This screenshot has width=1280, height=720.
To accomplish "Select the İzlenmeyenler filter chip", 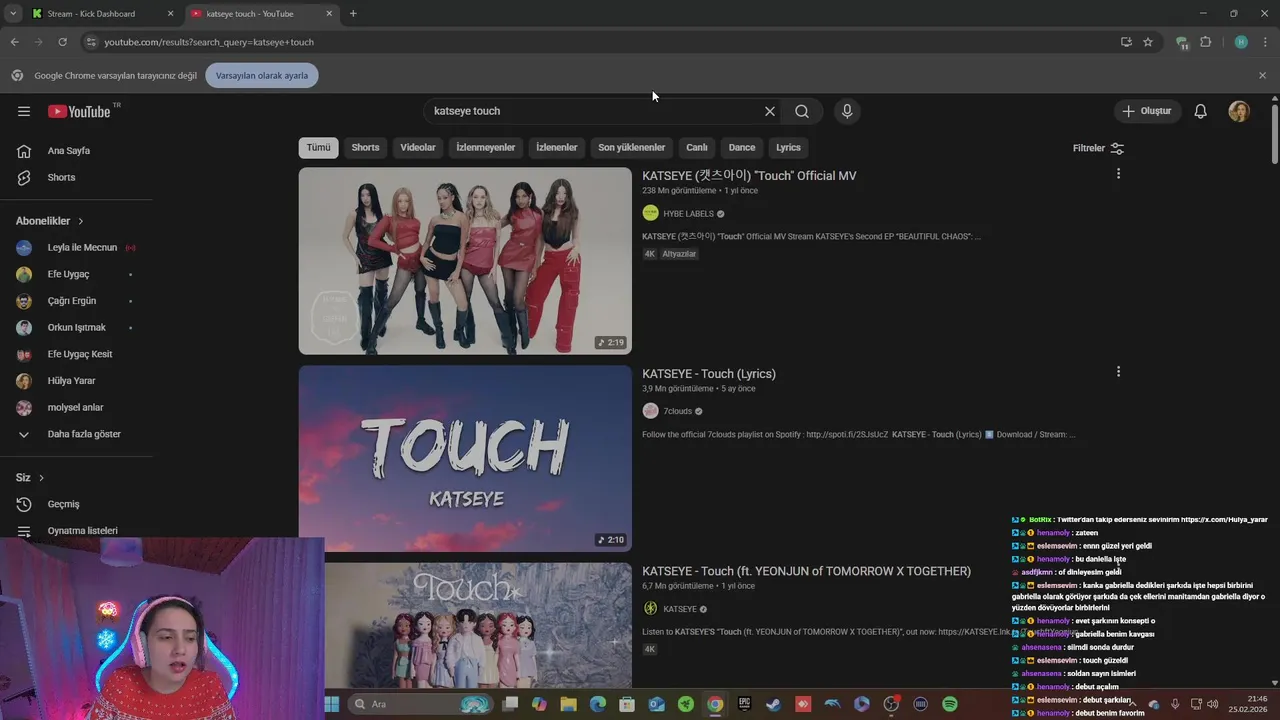I will point(486,148).
